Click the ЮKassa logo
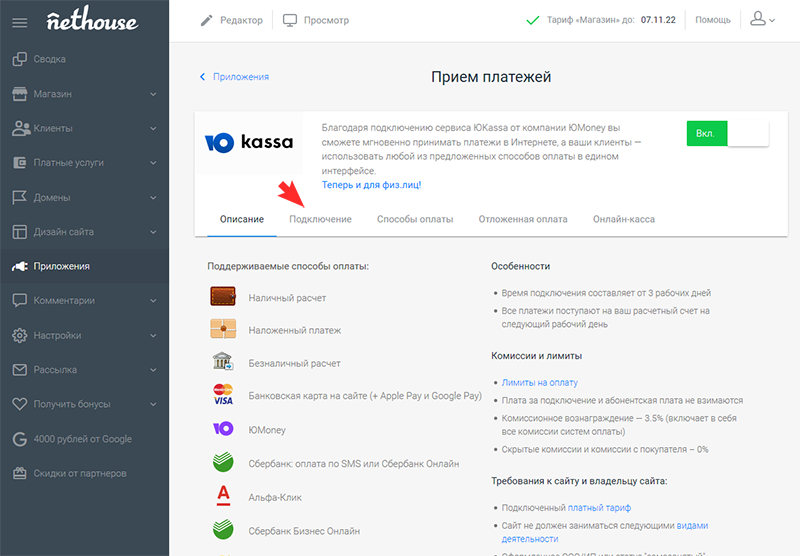Viewport: 800px width, 556px height. click(x=248, y=142)
